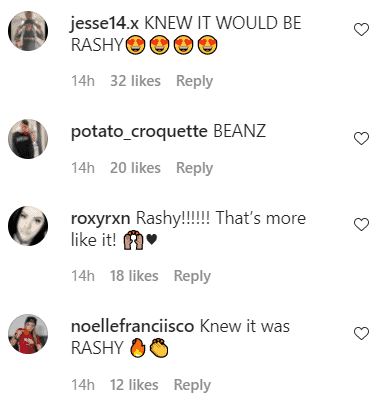Reply to the BEANZ comment
This screenshot has height=406, width=383.
[x=194, y=168]
